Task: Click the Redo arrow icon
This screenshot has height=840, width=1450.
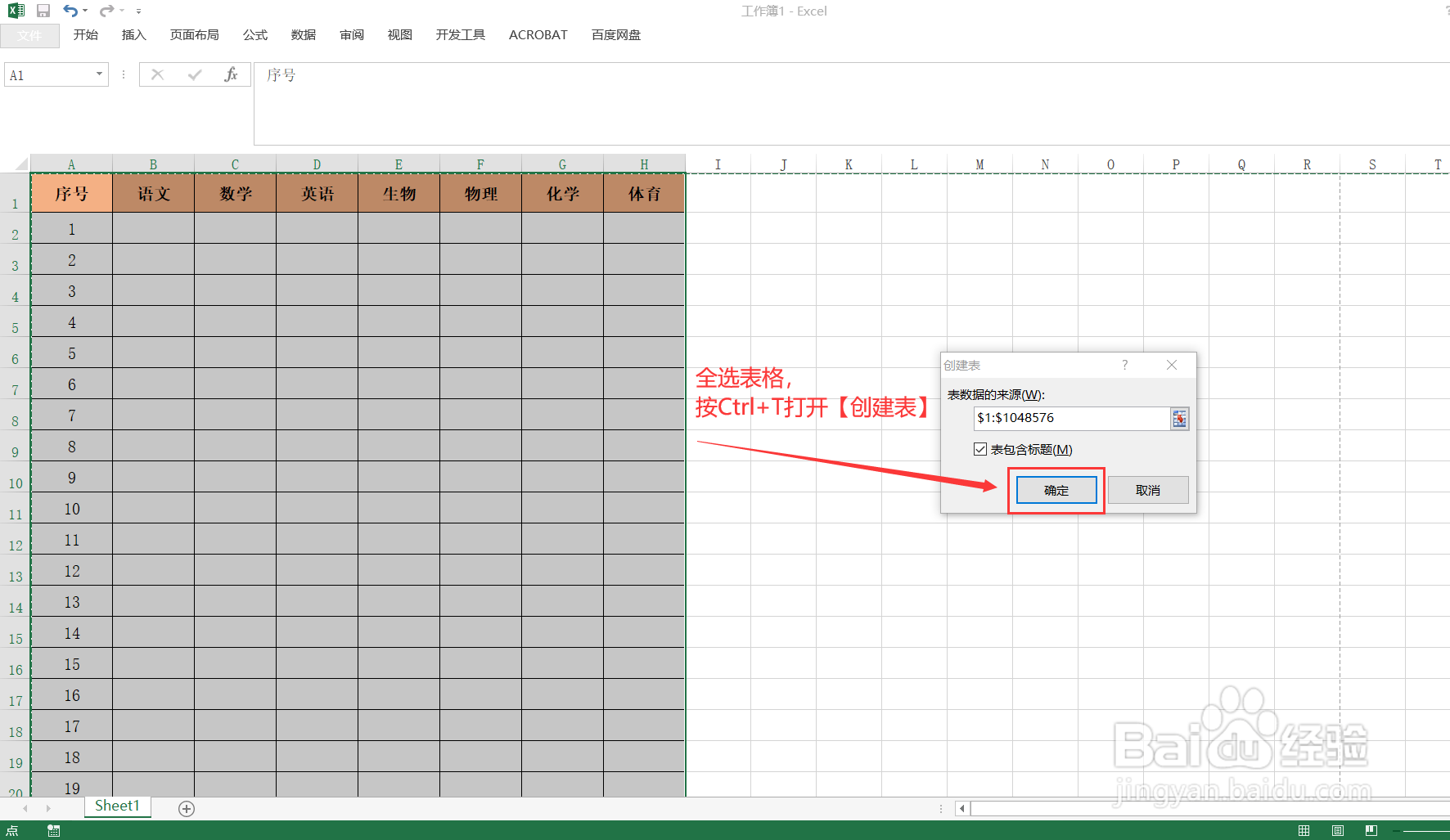Action: point(106,11)
